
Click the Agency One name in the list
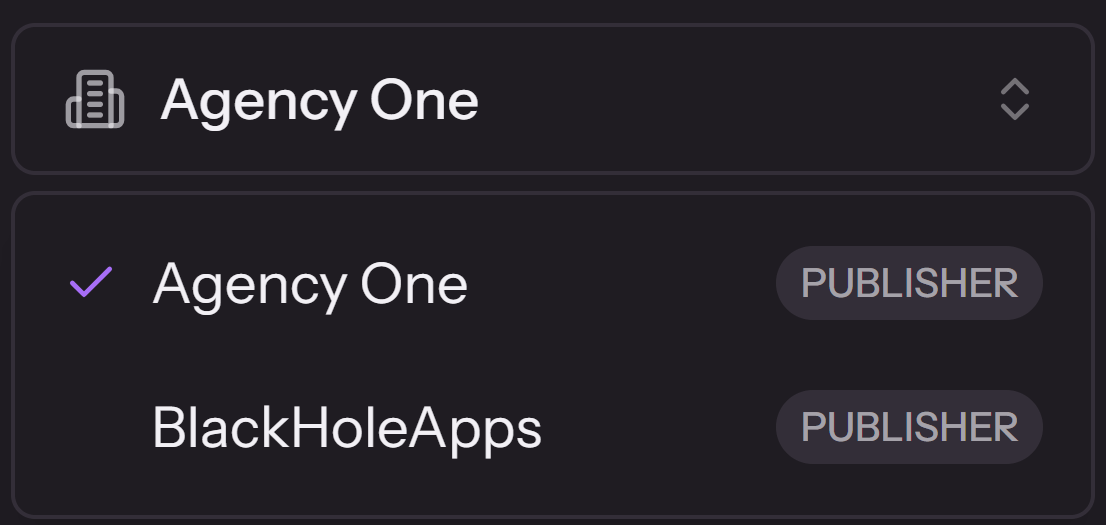click(310, 284)
